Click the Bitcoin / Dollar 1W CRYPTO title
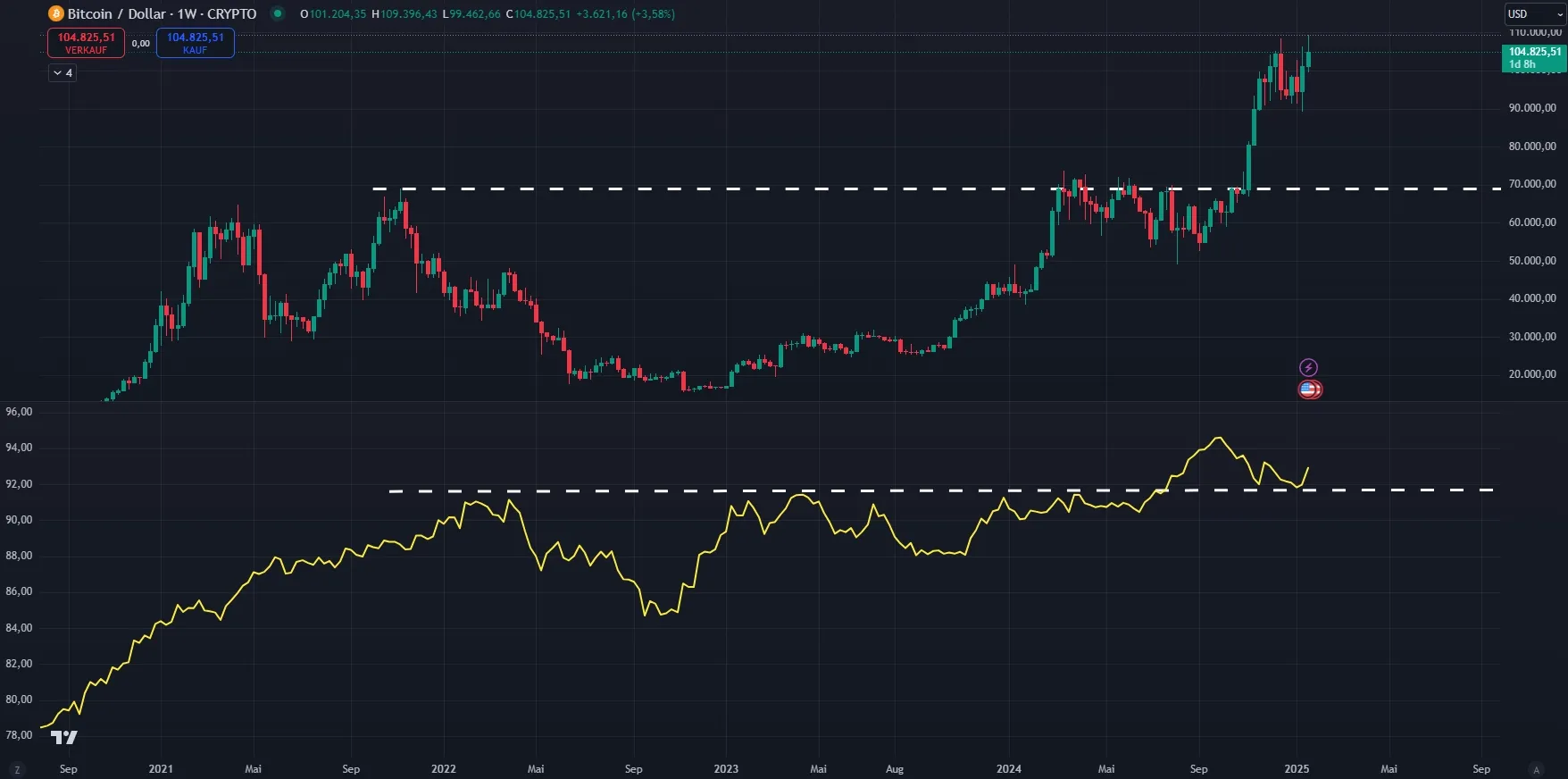The image size is (1568, 779). pos(162,14)
